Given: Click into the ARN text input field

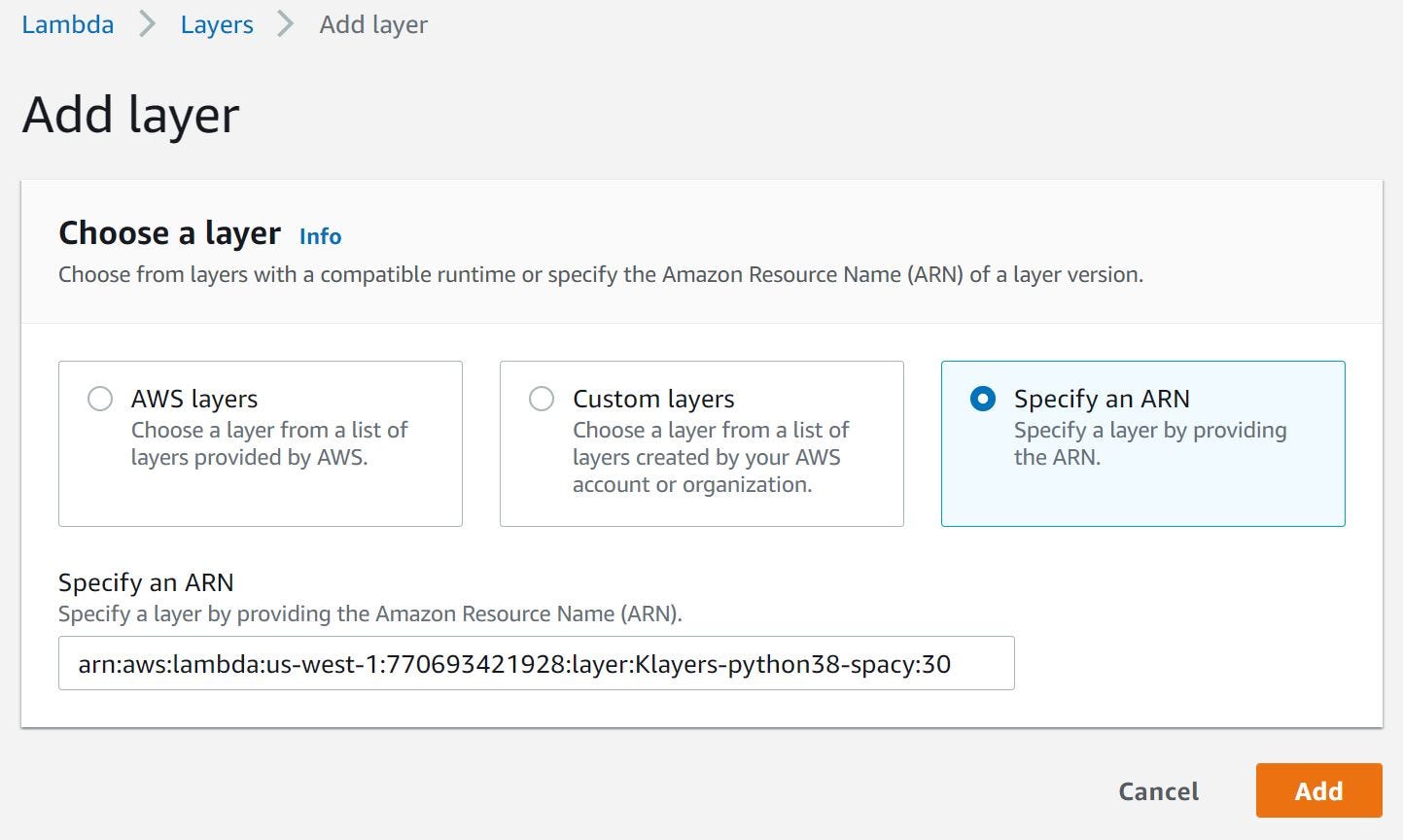Looking at the screenshot, I should 536,663.
